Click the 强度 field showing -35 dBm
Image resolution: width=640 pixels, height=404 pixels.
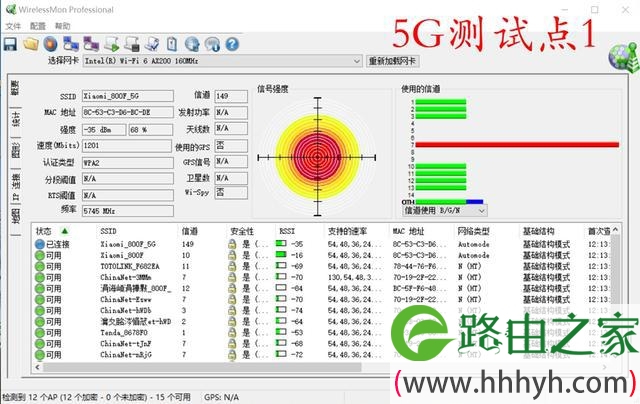[104, 130]
